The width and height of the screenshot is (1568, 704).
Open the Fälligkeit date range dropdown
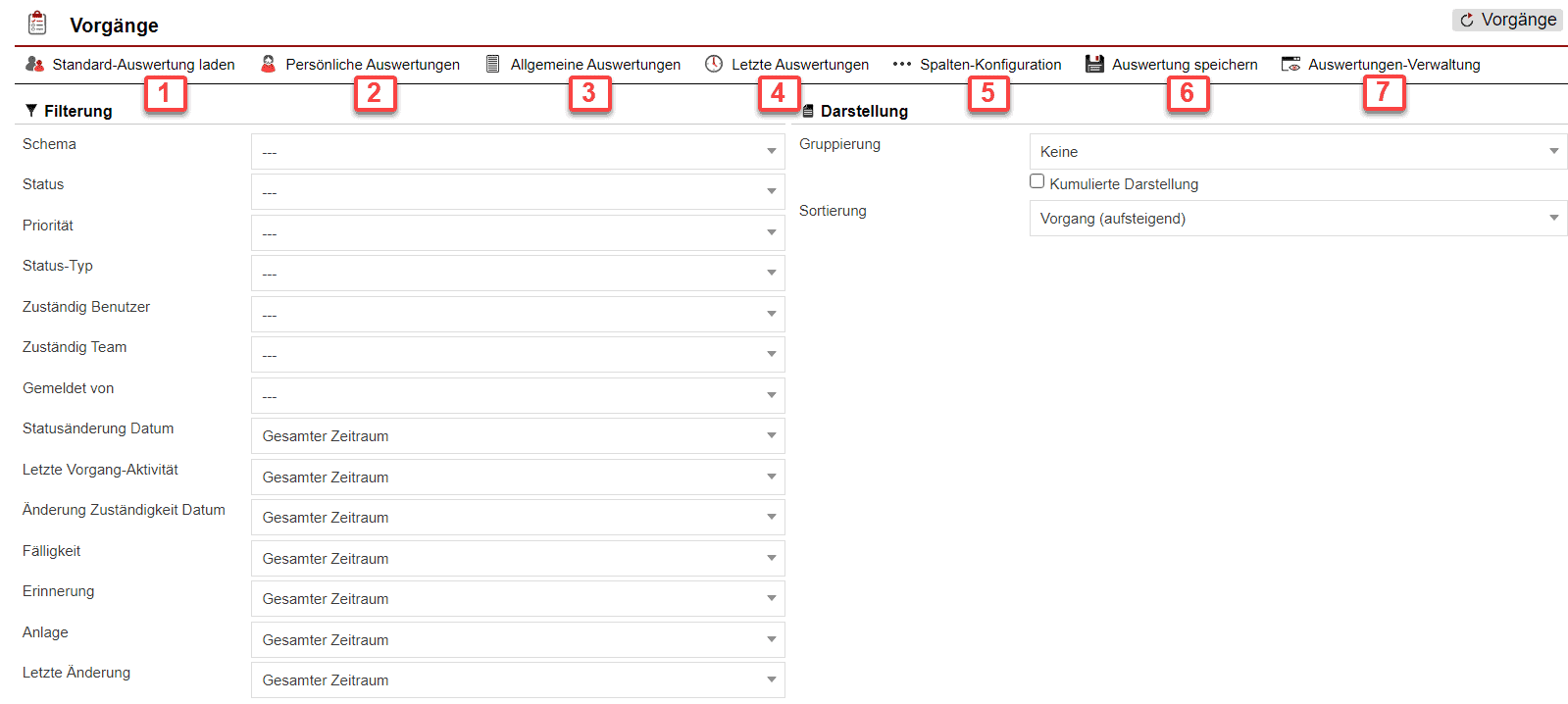click(x=517, y=559)
